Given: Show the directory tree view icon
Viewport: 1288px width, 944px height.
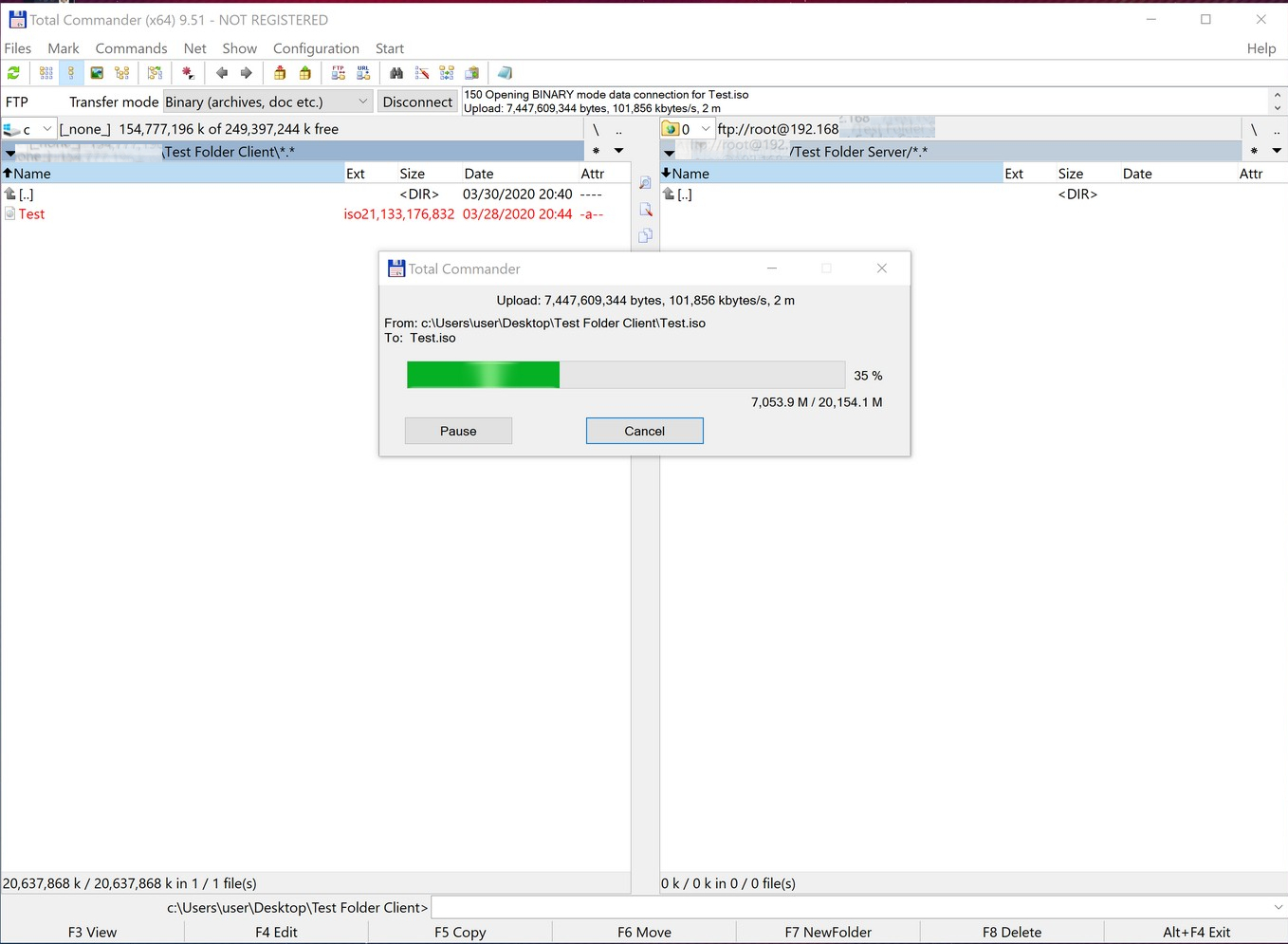Looking at the screenshot, I should (122, 73).
